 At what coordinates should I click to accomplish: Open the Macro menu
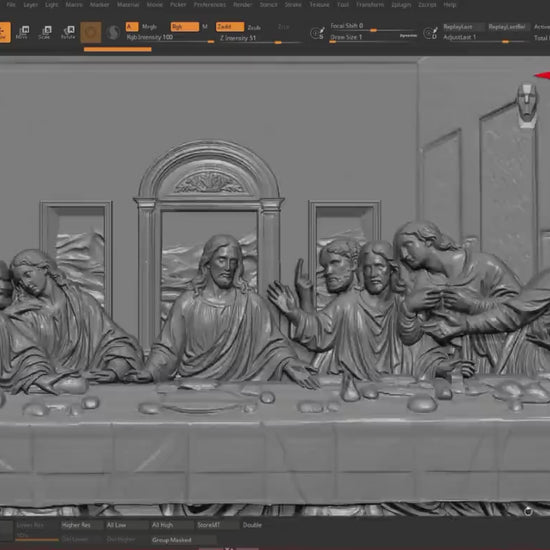pos(74,5)
